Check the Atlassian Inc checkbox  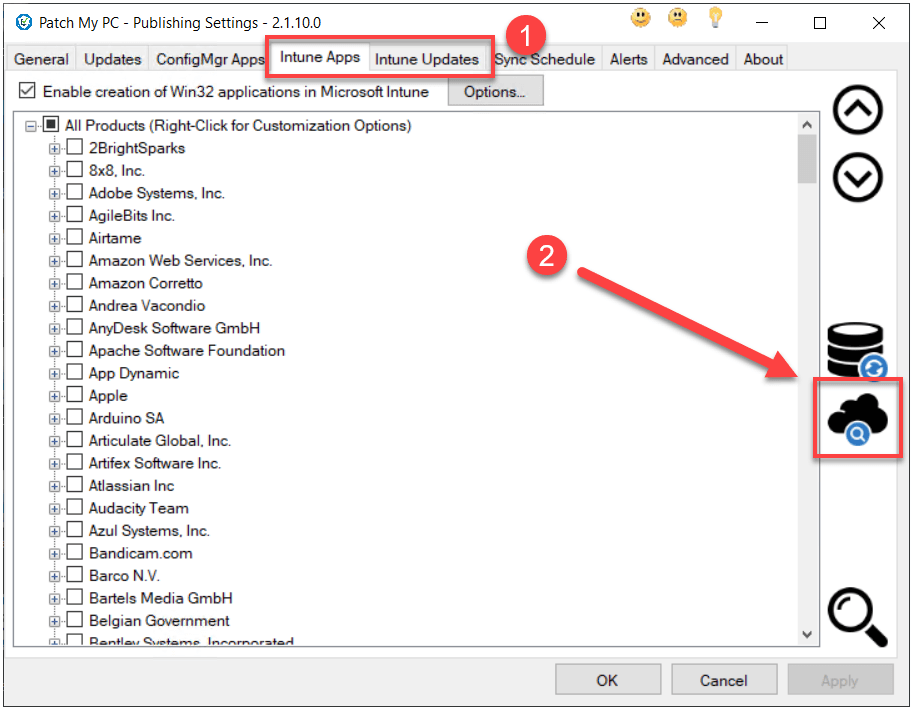tap(75, 485)
